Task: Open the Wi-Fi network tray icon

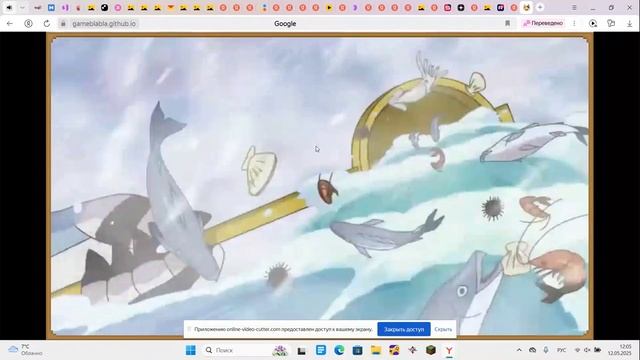Action: pos(578,350)
